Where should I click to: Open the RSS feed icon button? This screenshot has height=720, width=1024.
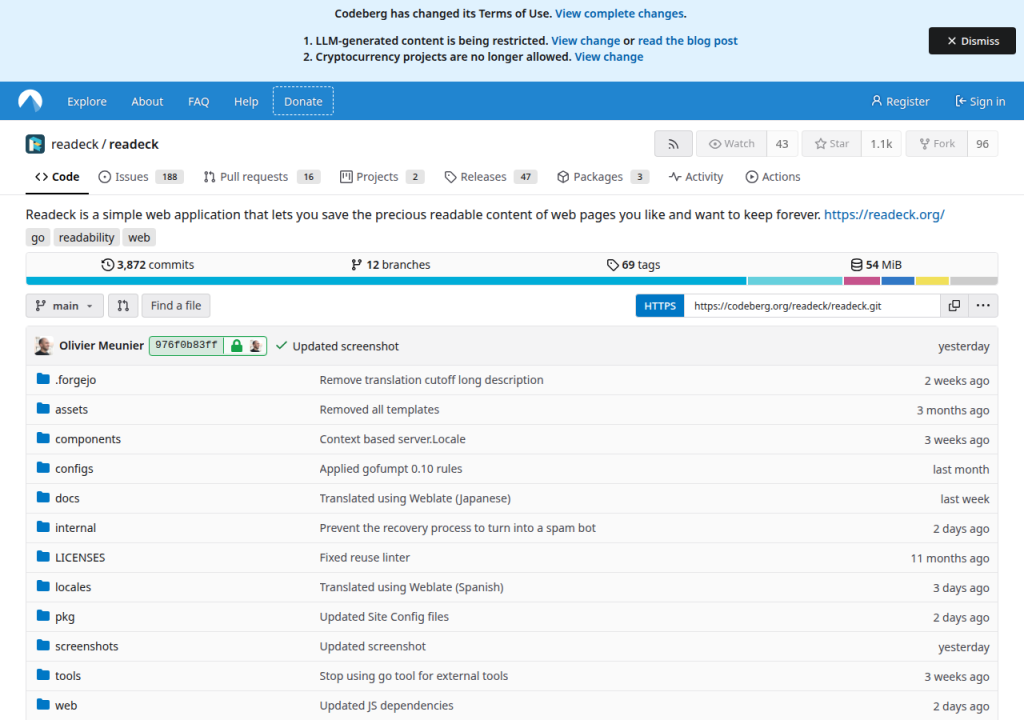point(673,144)
